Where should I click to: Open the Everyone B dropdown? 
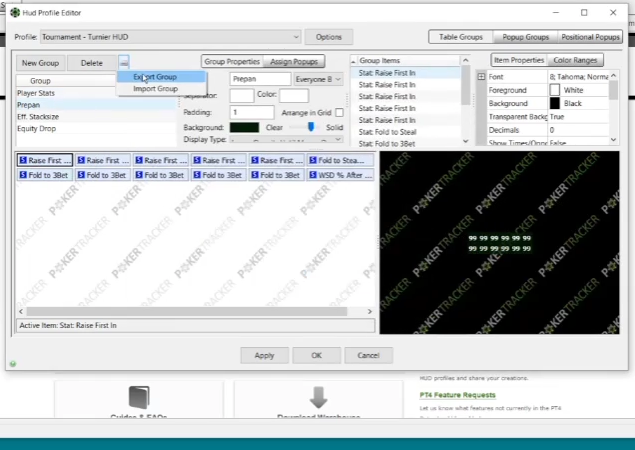click(x=318, y=79)
